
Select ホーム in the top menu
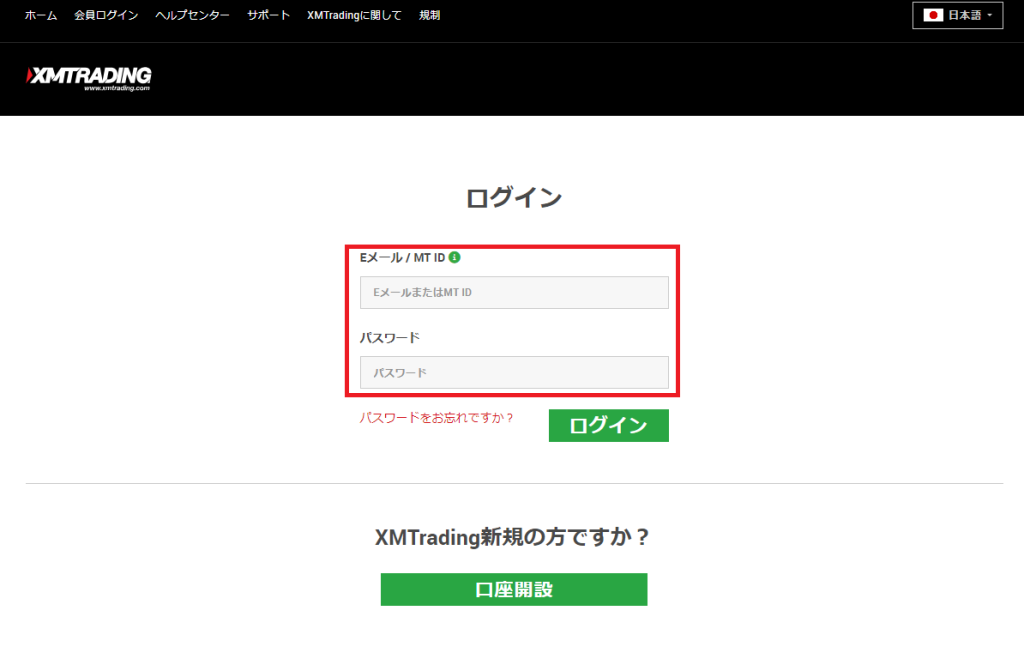point(39,15)
